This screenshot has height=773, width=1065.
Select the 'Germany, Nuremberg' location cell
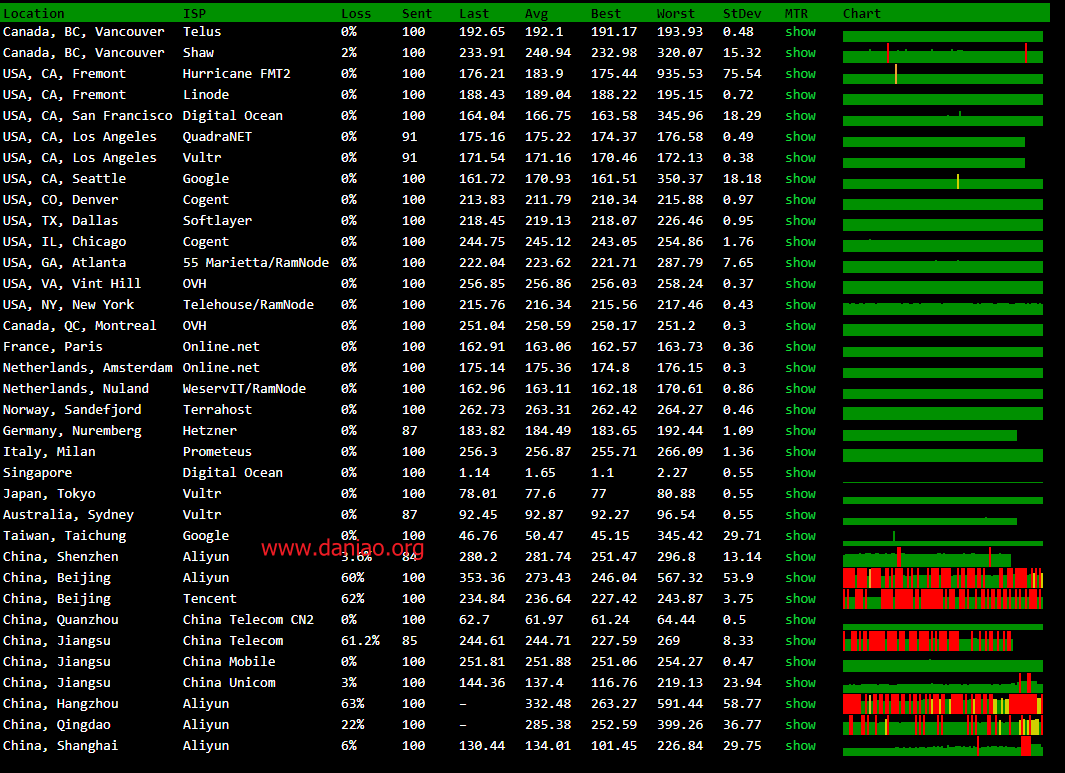pos(72,431)
